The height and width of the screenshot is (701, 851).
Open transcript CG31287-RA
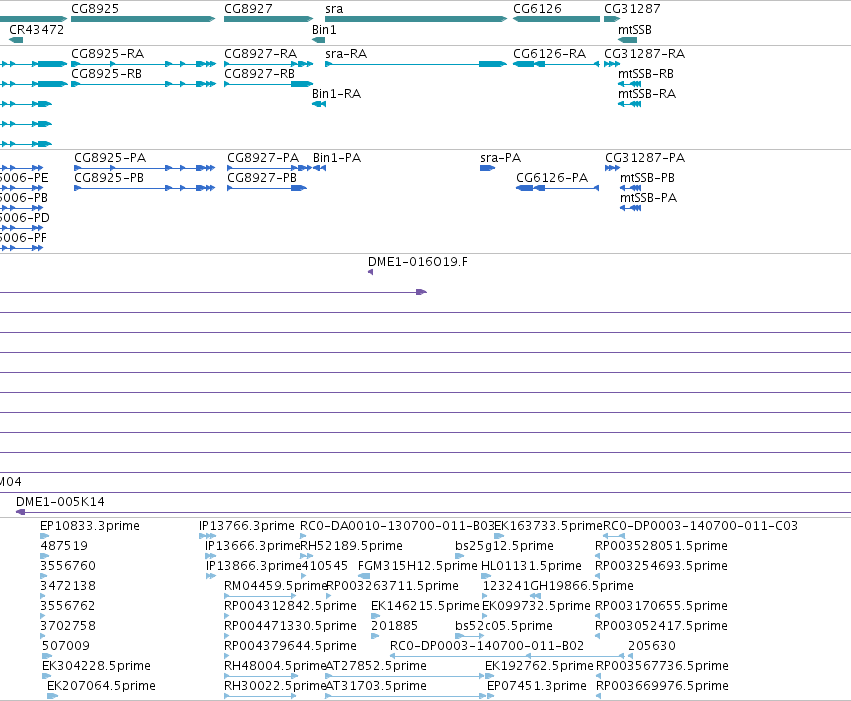pos(645,54)
